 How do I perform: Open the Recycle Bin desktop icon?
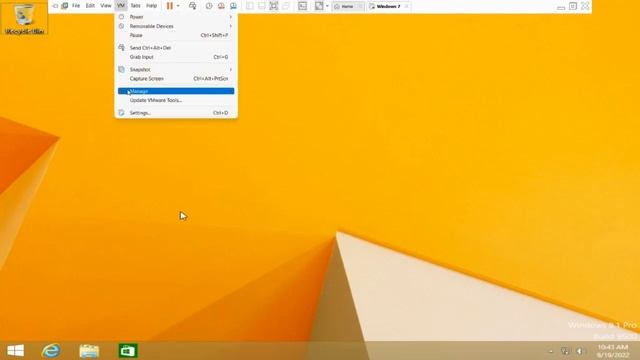point(24,18)
